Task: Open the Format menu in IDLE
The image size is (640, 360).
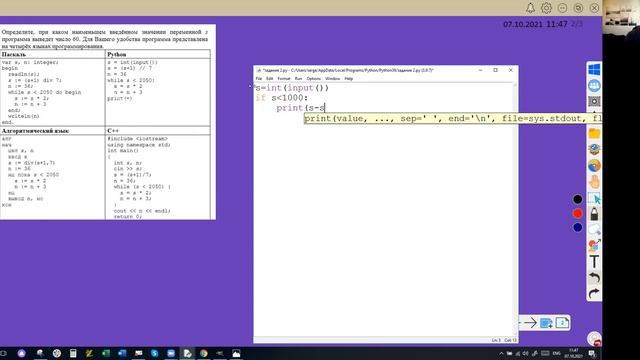Action: pos(284,78)
